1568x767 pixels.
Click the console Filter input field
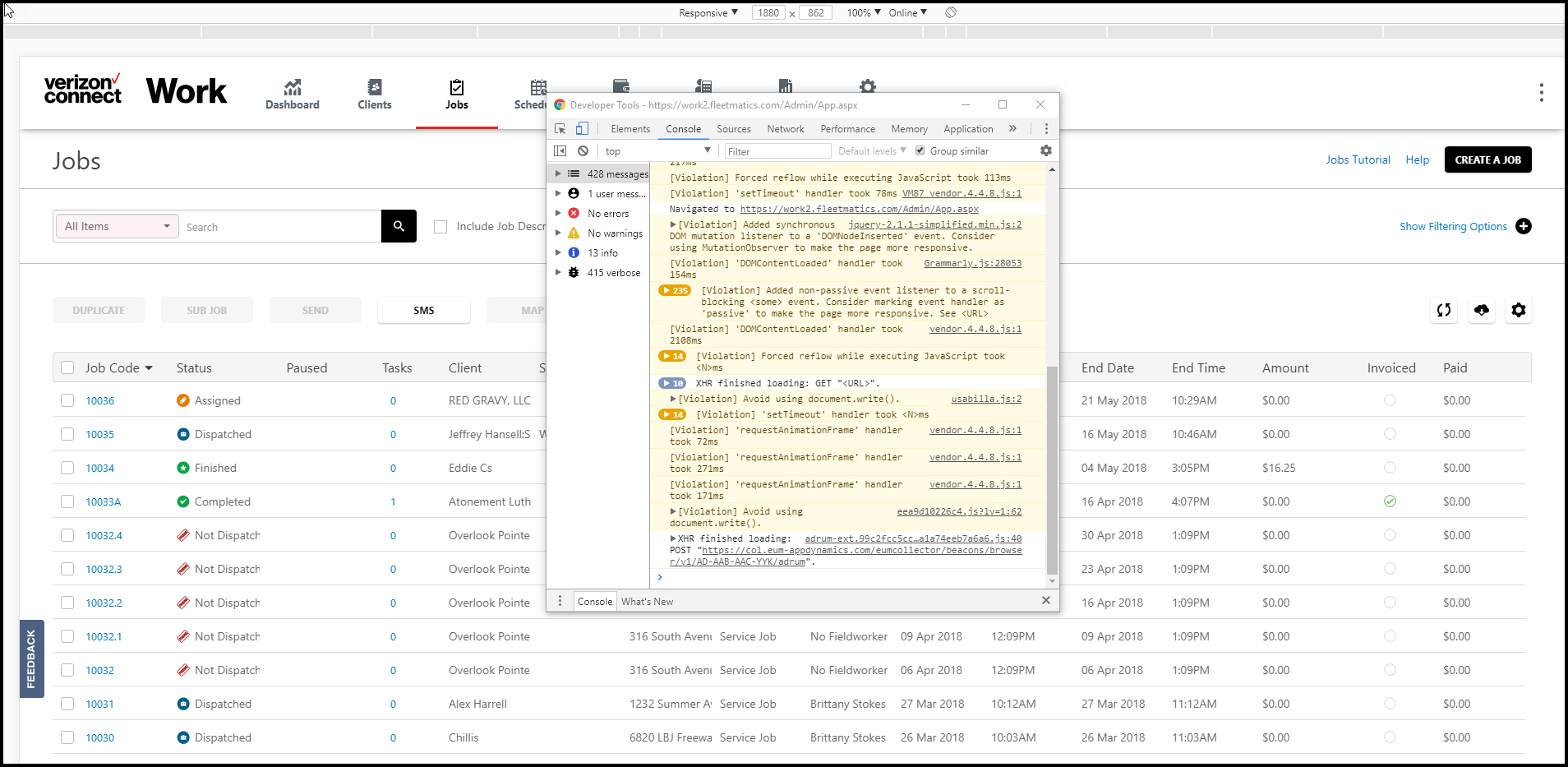[777, 151]
